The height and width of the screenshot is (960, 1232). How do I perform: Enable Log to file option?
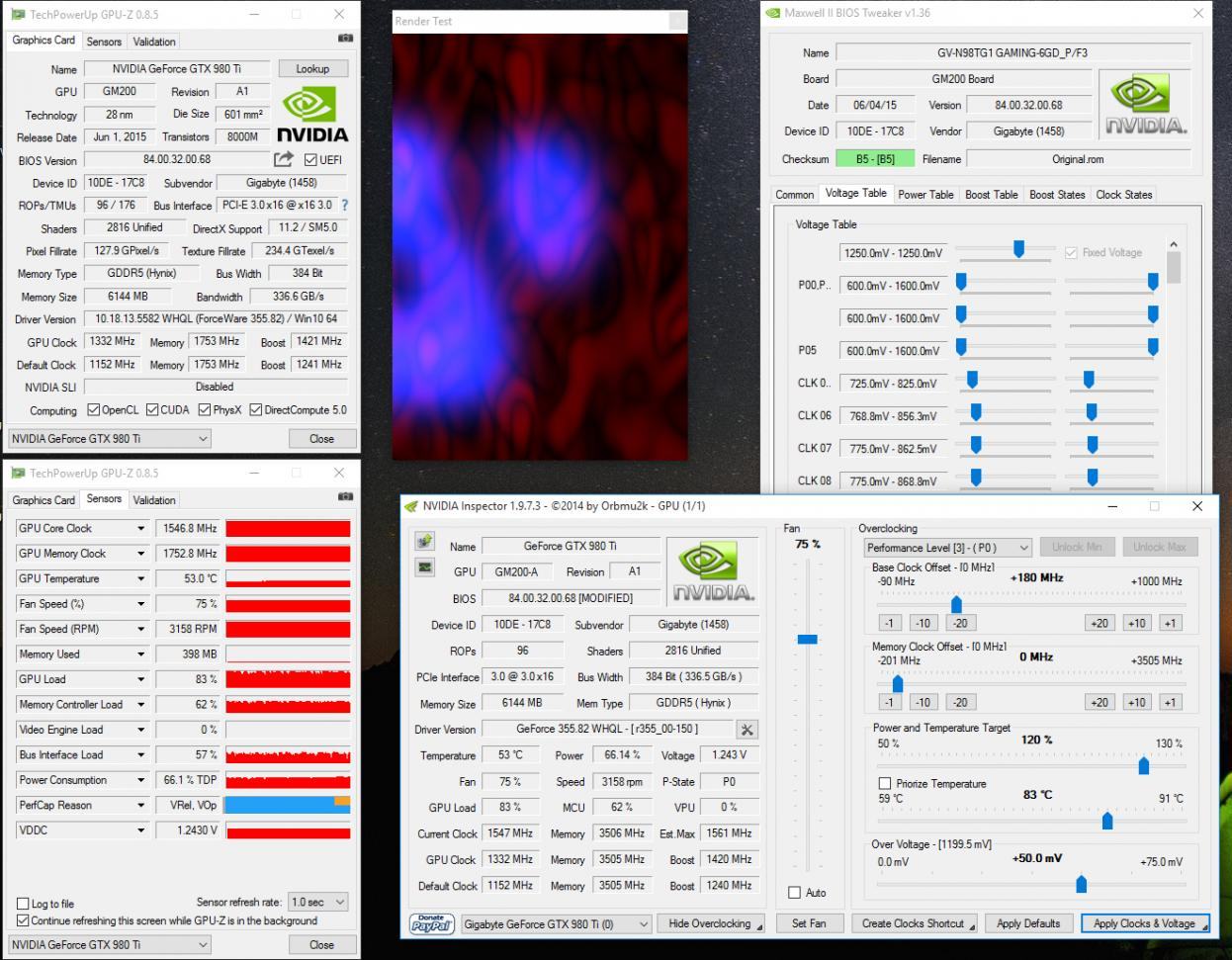click(x=23, y=904)
